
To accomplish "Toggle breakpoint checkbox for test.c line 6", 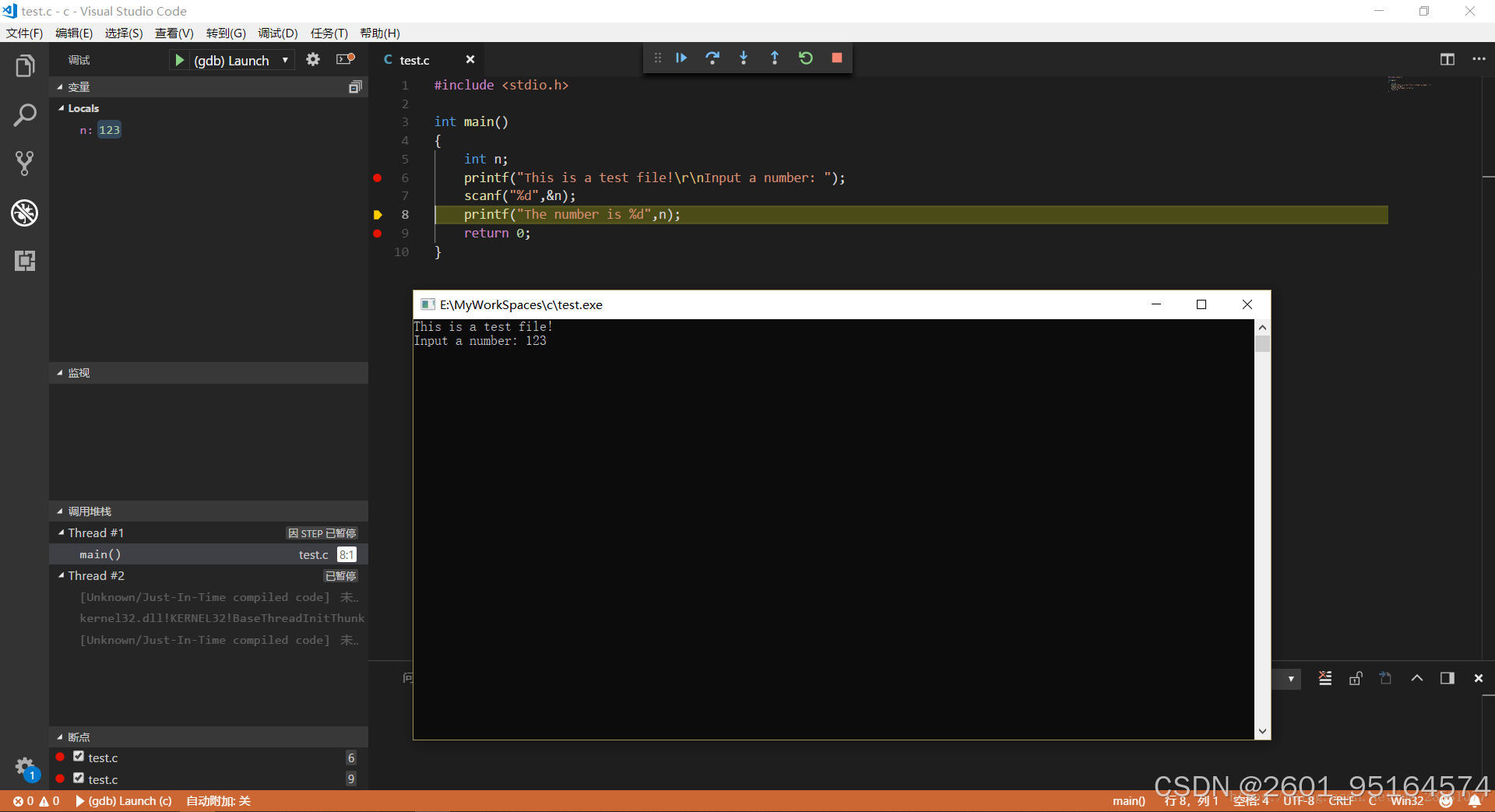I will pos(79,757).
